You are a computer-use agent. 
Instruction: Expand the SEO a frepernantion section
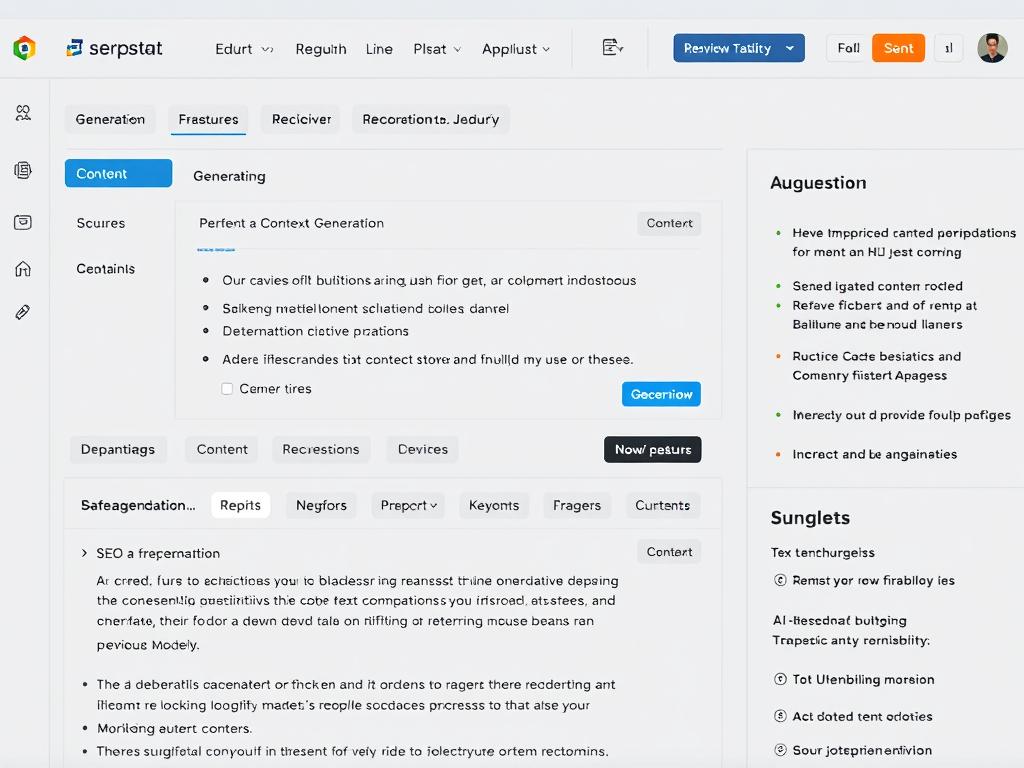(x=83, y=552)
